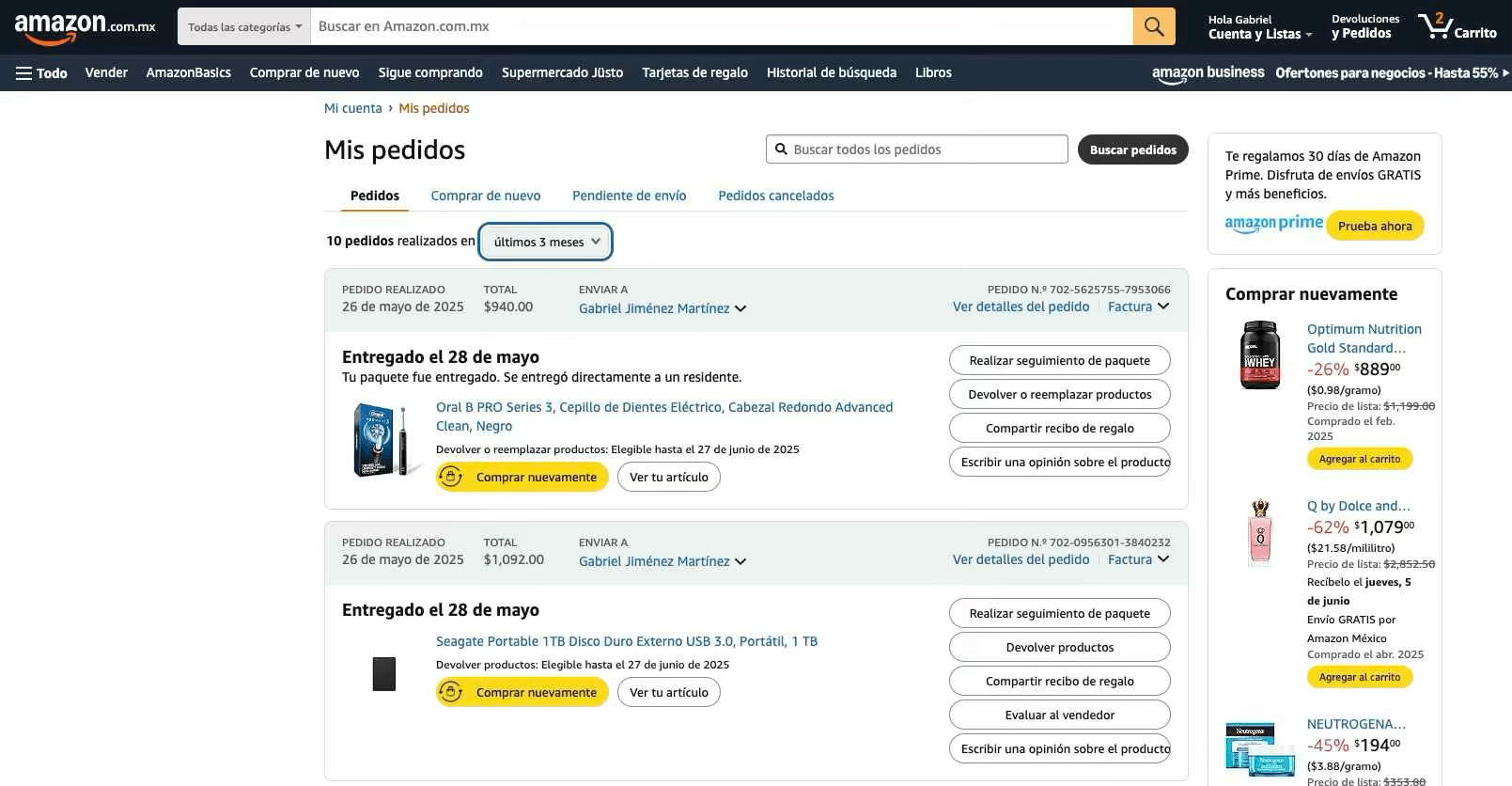Viewport: 1512px width, 786px height.
Task: Click the amazon business logo
Action: coord(1208,72)
